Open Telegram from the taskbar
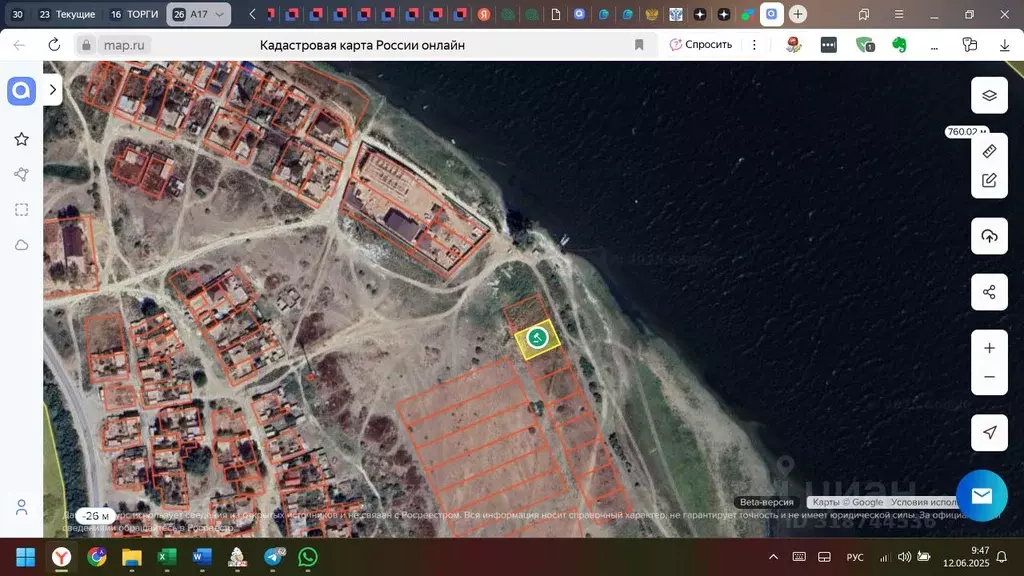 click(x=274, y=557)
